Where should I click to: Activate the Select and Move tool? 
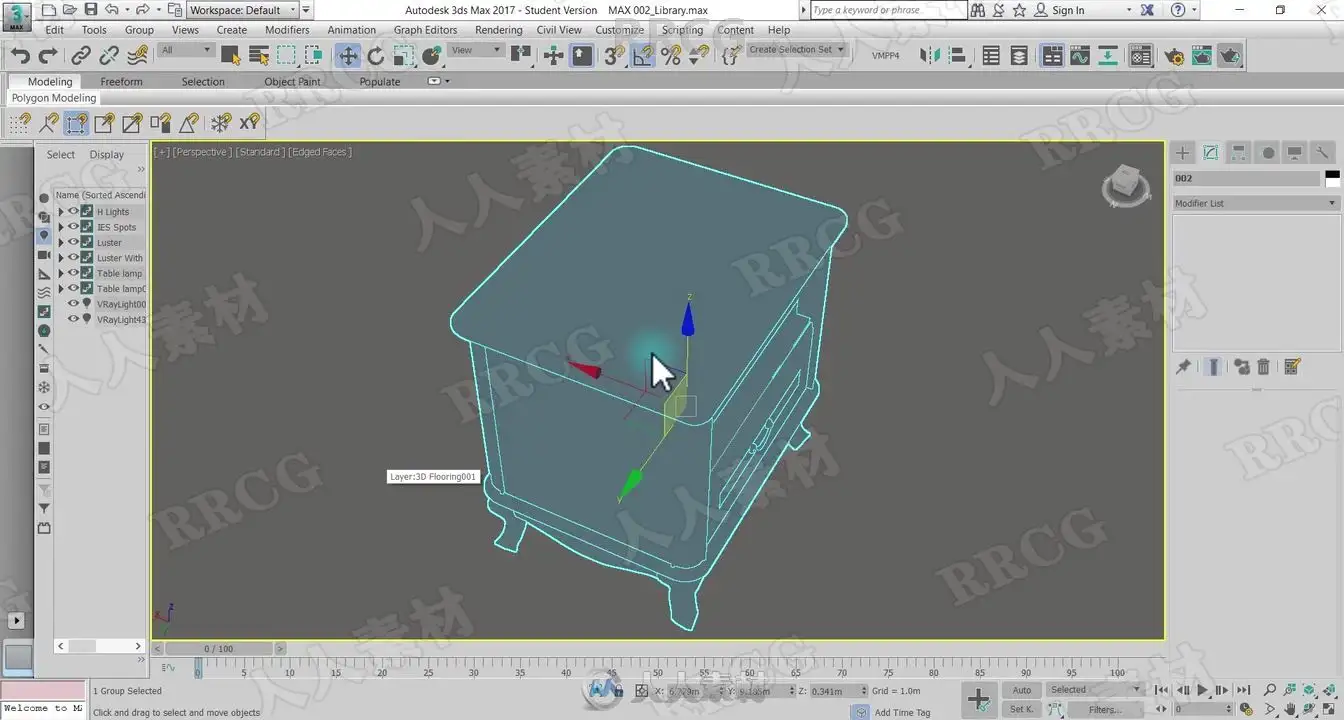click(347, 56)
